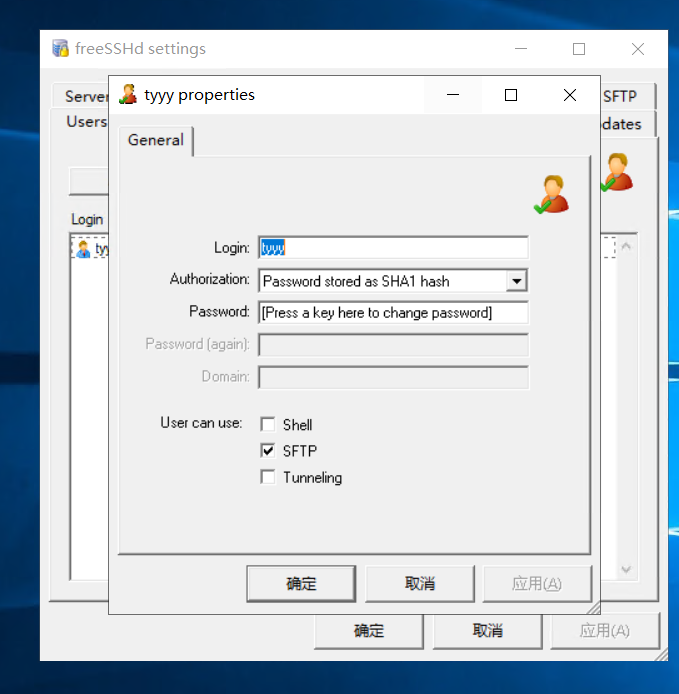The height and width of the screenshot is (694, 679).
Task: Open the Authorization dropdown arrow
Action: (516, 281)
